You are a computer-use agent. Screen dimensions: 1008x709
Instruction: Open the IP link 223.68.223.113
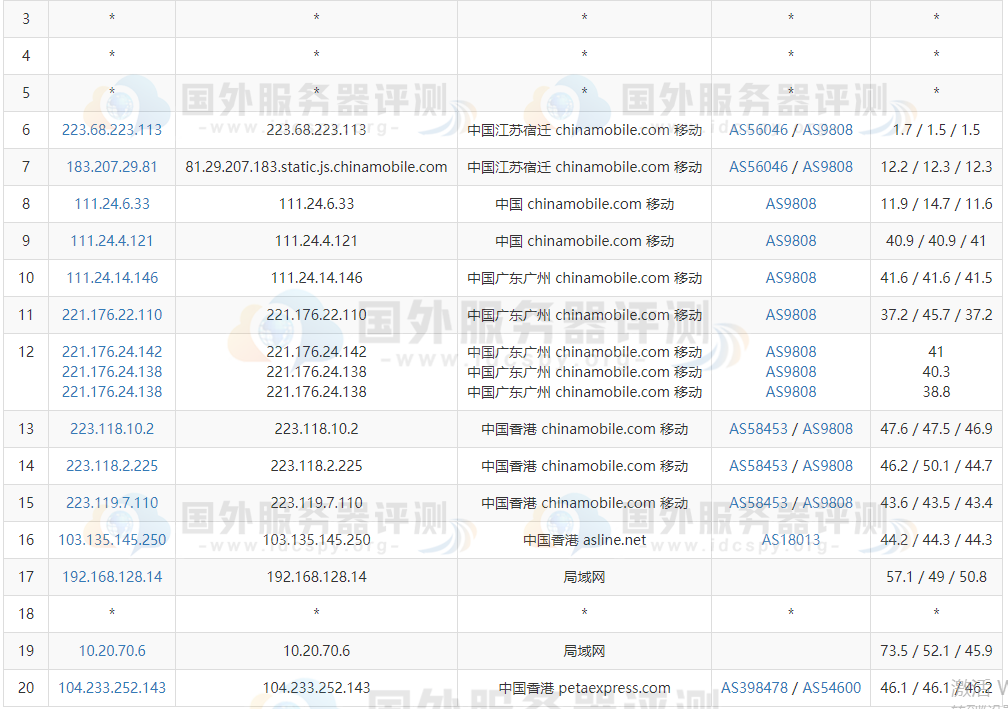point(111,129)
